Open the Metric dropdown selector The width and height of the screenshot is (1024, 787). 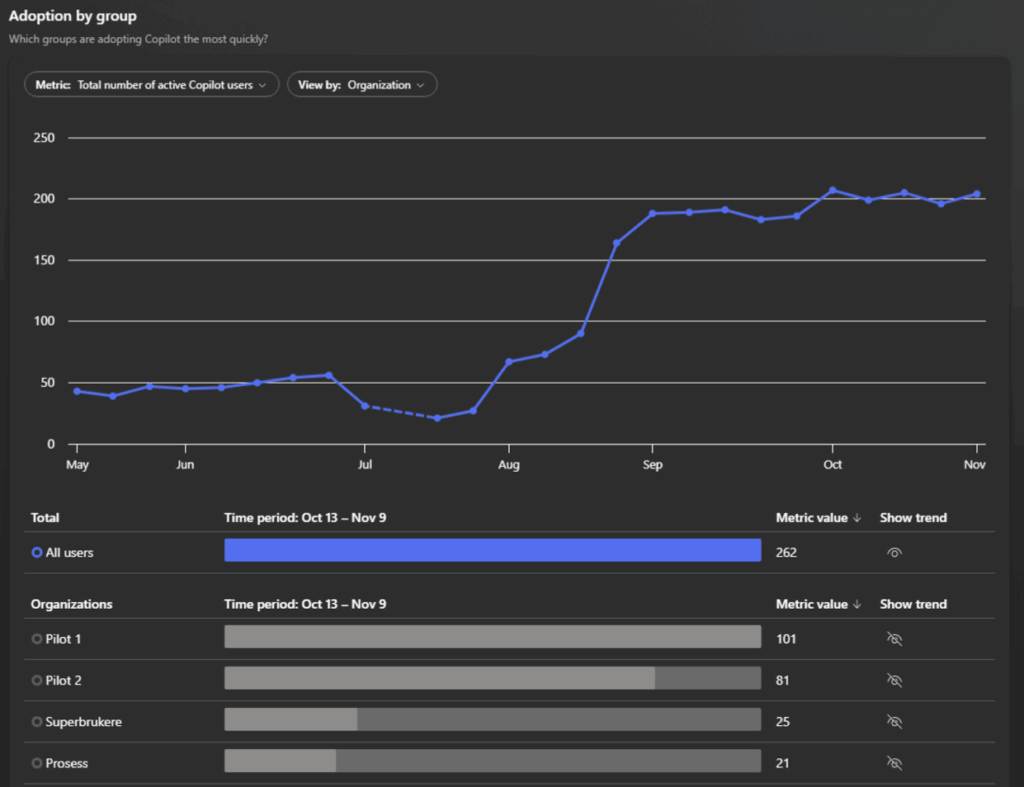pyautogui.click(x=151, y=85)
